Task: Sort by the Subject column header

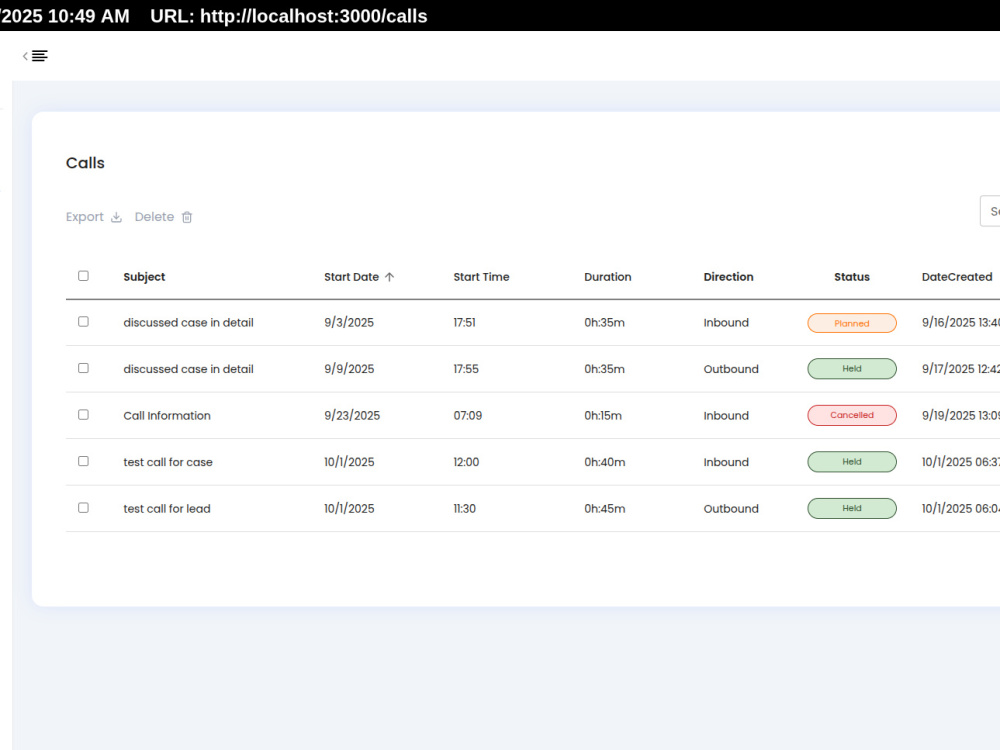Action: coord(144,277)
